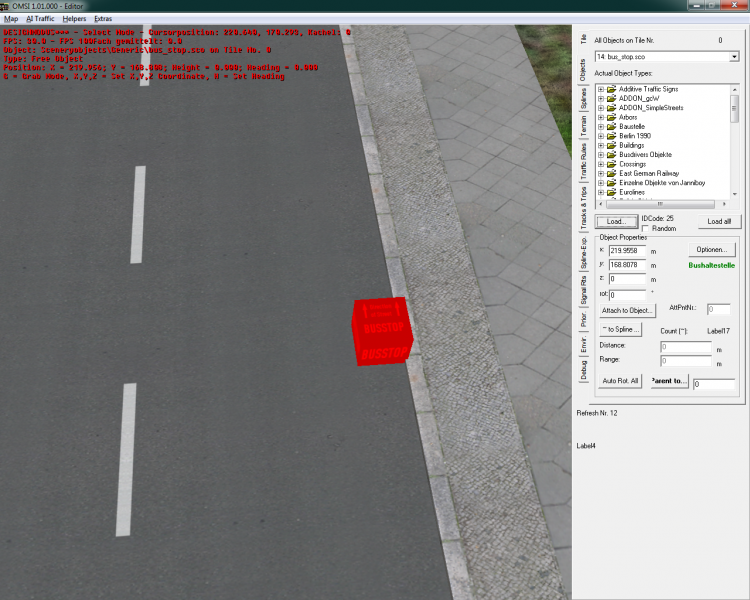Open the Map menu
This screenshot has height=600, width=750.
11,19
